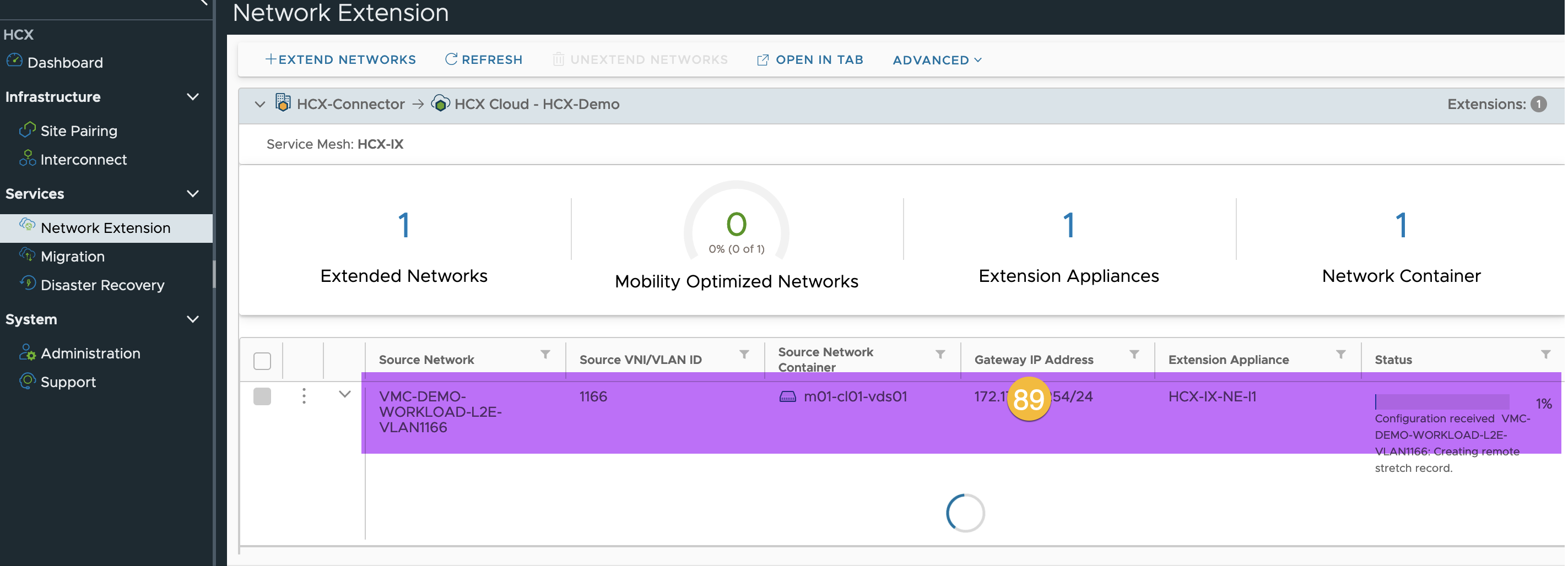
Task: Click the VLAN ID 1166 cell
Action: click(593, 397)
